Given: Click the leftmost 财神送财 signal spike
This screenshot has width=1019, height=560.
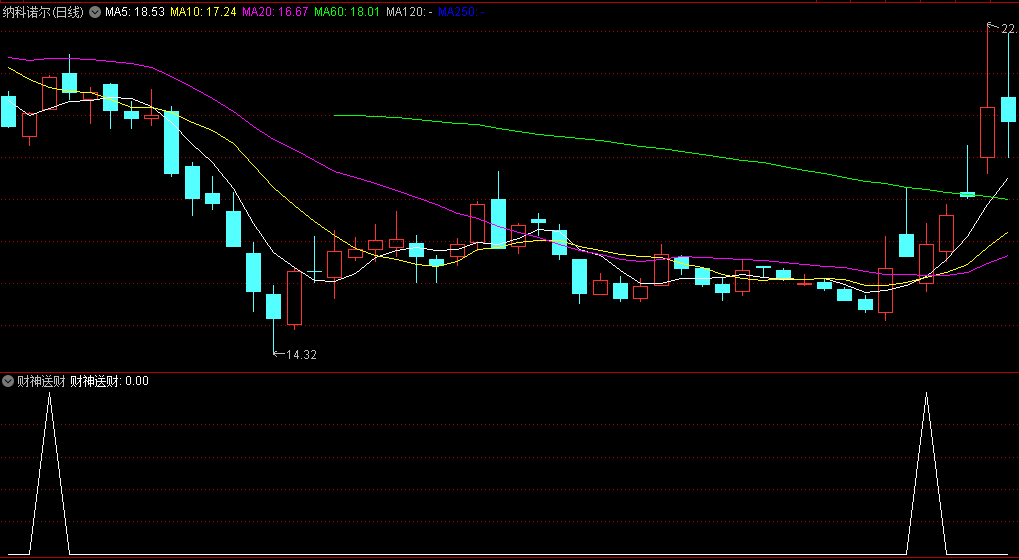Looking at the screenshot, I should coord(49,473).
